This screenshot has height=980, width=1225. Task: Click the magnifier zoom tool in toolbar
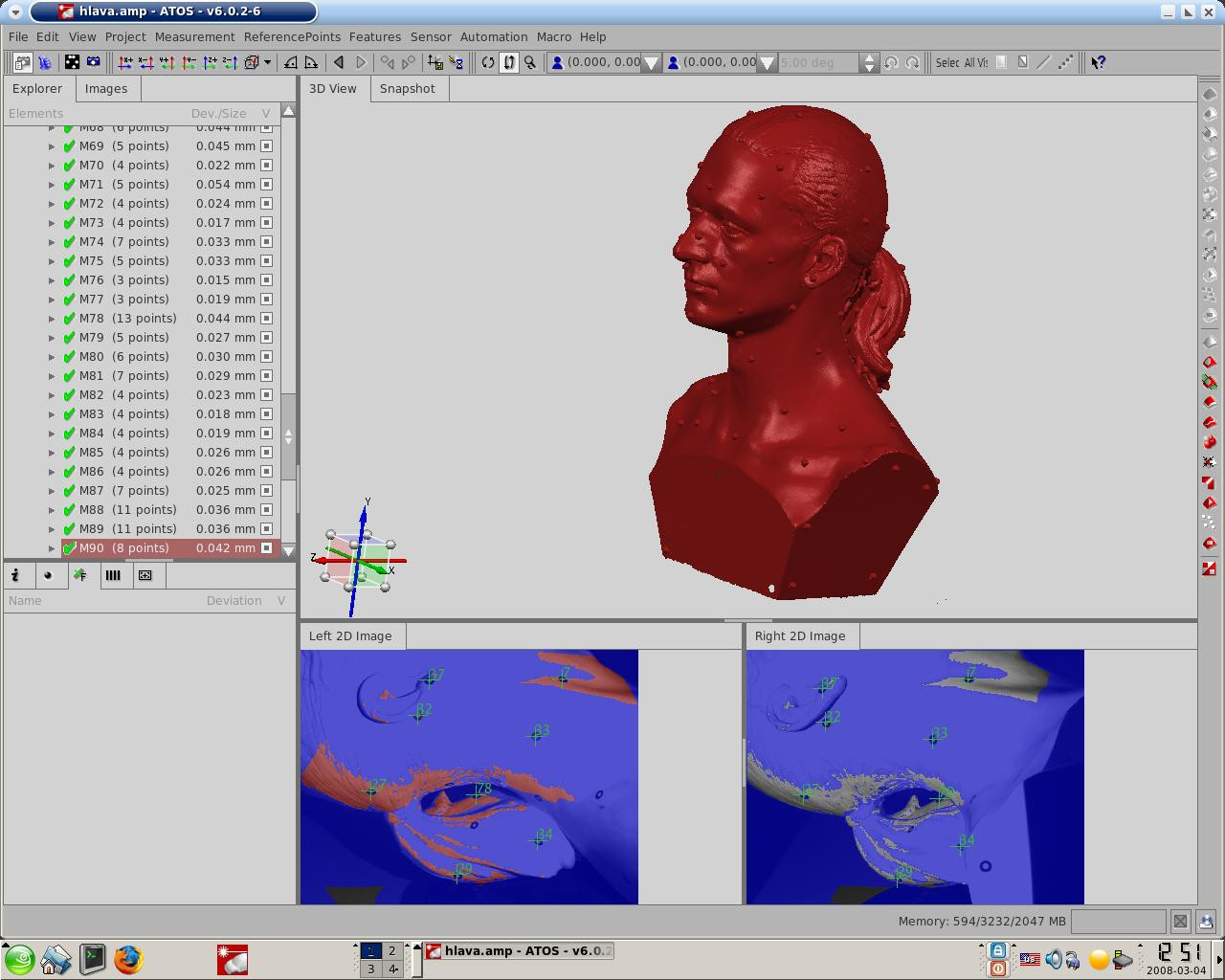(x=530, y=62)
